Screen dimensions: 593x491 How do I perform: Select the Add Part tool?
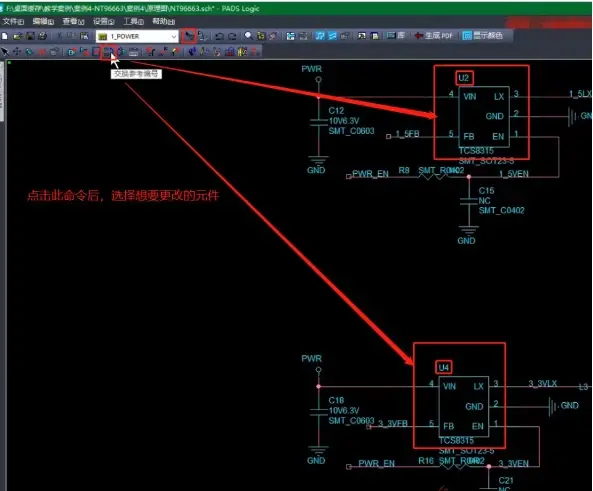(x=72, y=52)
